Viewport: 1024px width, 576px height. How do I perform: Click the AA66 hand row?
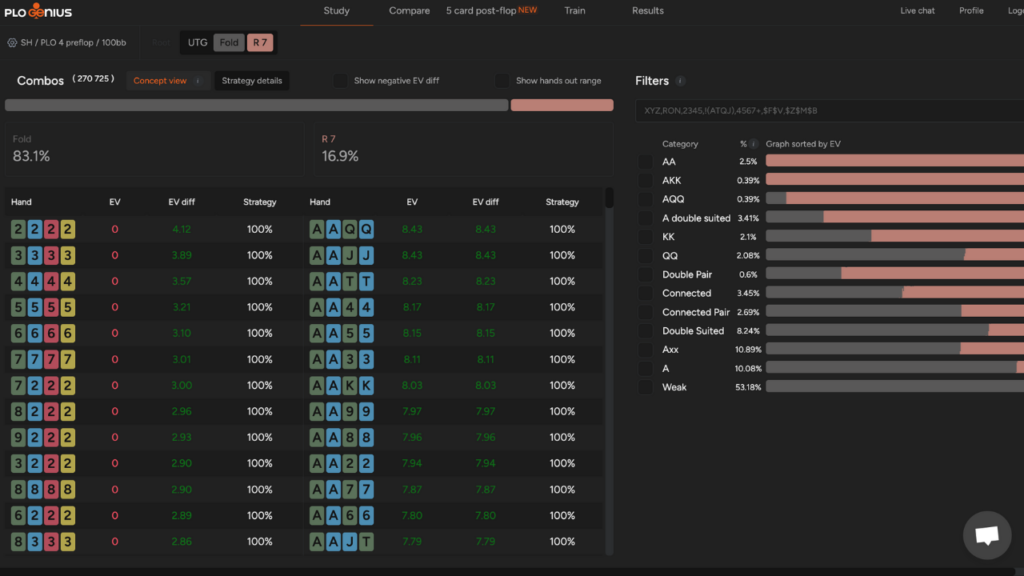tap(454, 515)
